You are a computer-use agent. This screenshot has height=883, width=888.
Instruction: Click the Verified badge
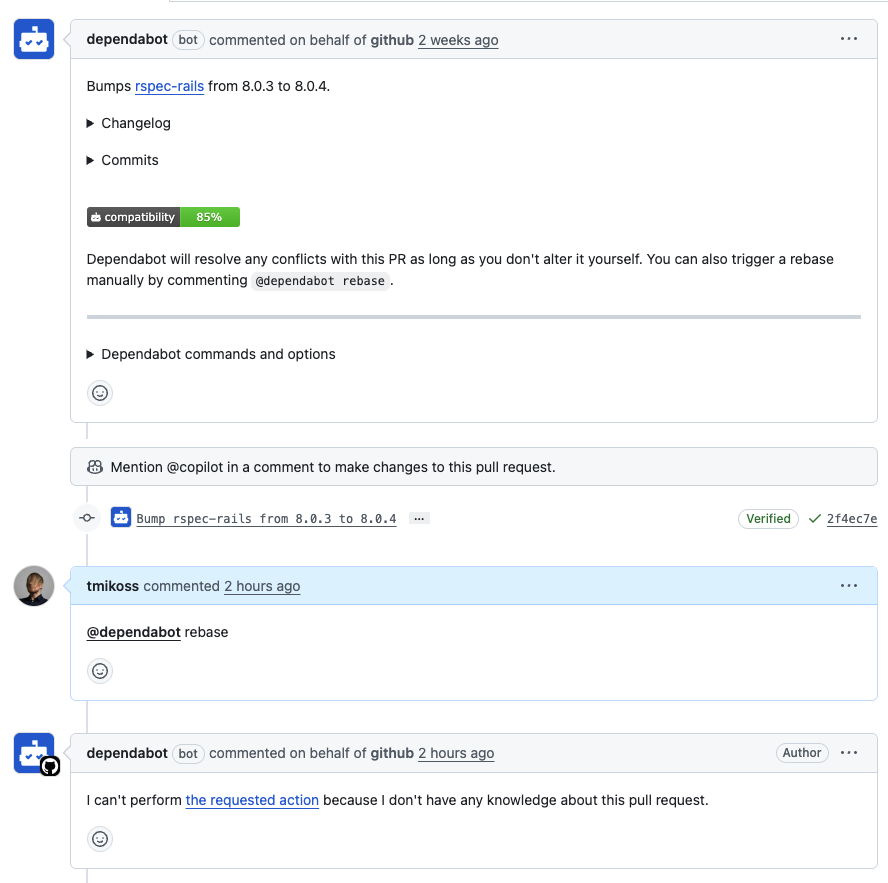[x=768, y=519]
